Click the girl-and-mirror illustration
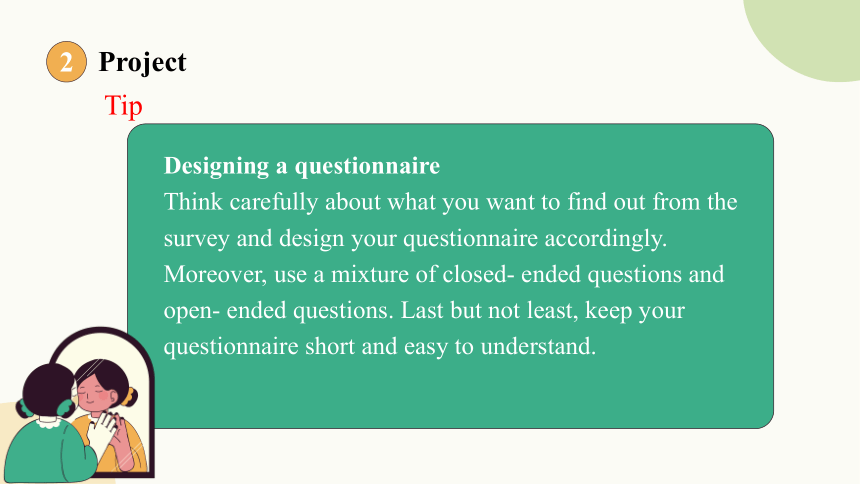This screenshot has width=860, height=484. point(78,405)
